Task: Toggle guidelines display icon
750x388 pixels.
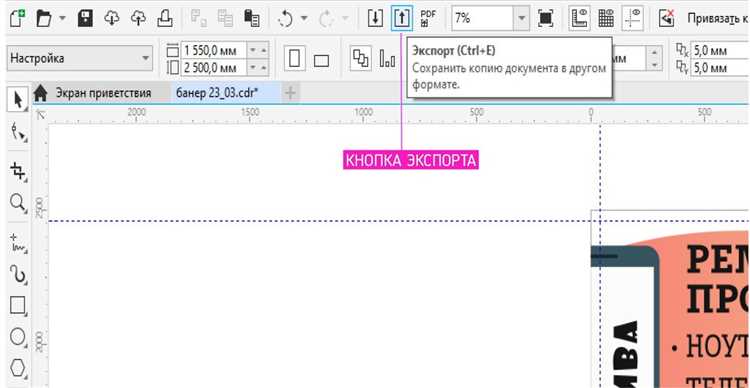Action: [x=632, y=18]
